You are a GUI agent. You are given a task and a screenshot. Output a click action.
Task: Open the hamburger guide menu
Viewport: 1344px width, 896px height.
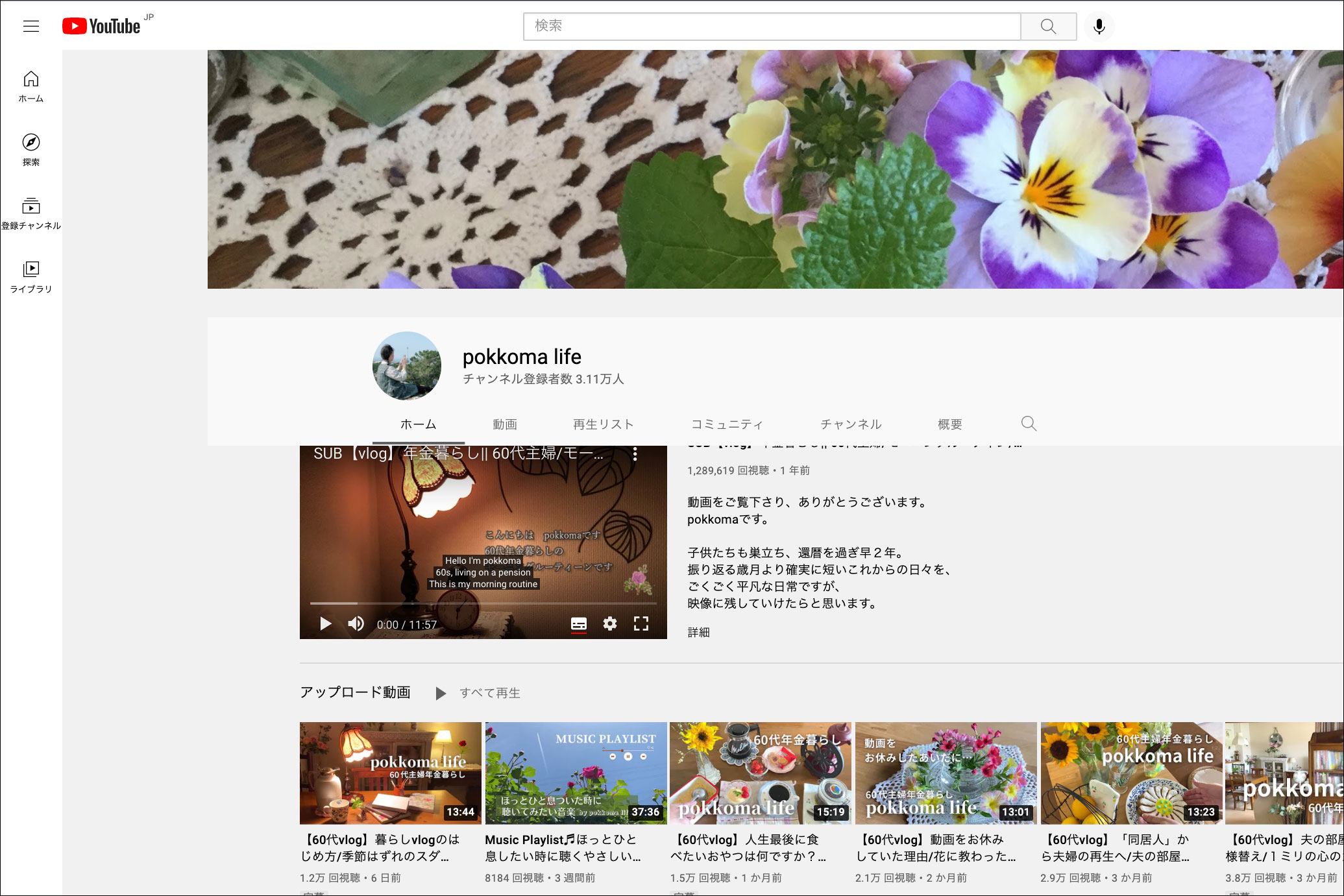pyautogui.click(x=31, y=26)
